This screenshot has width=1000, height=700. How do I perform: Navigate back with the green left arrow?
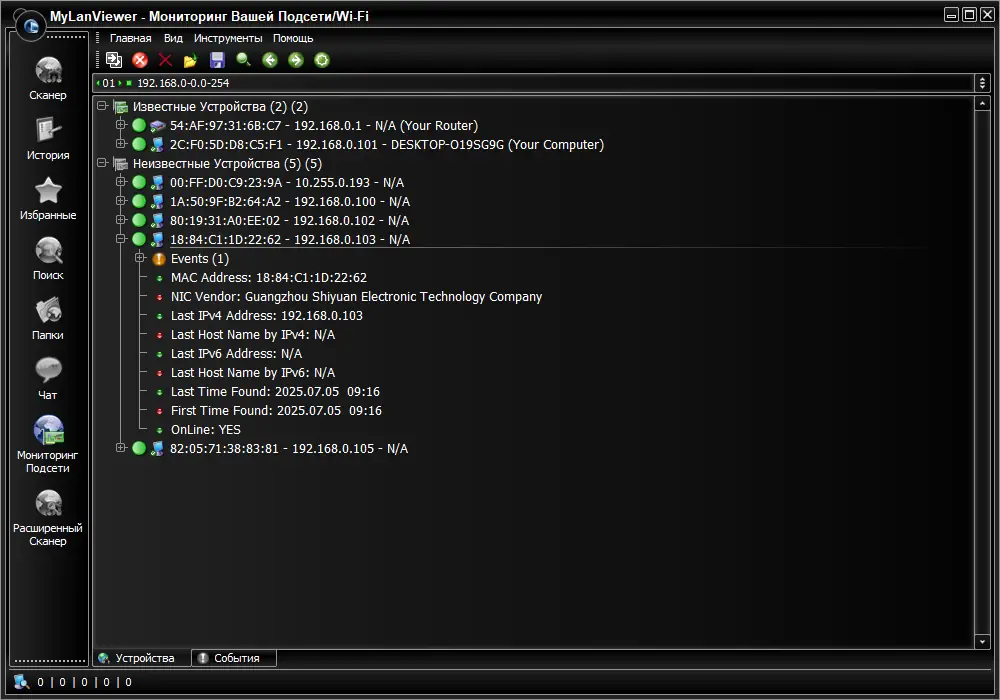270,60
